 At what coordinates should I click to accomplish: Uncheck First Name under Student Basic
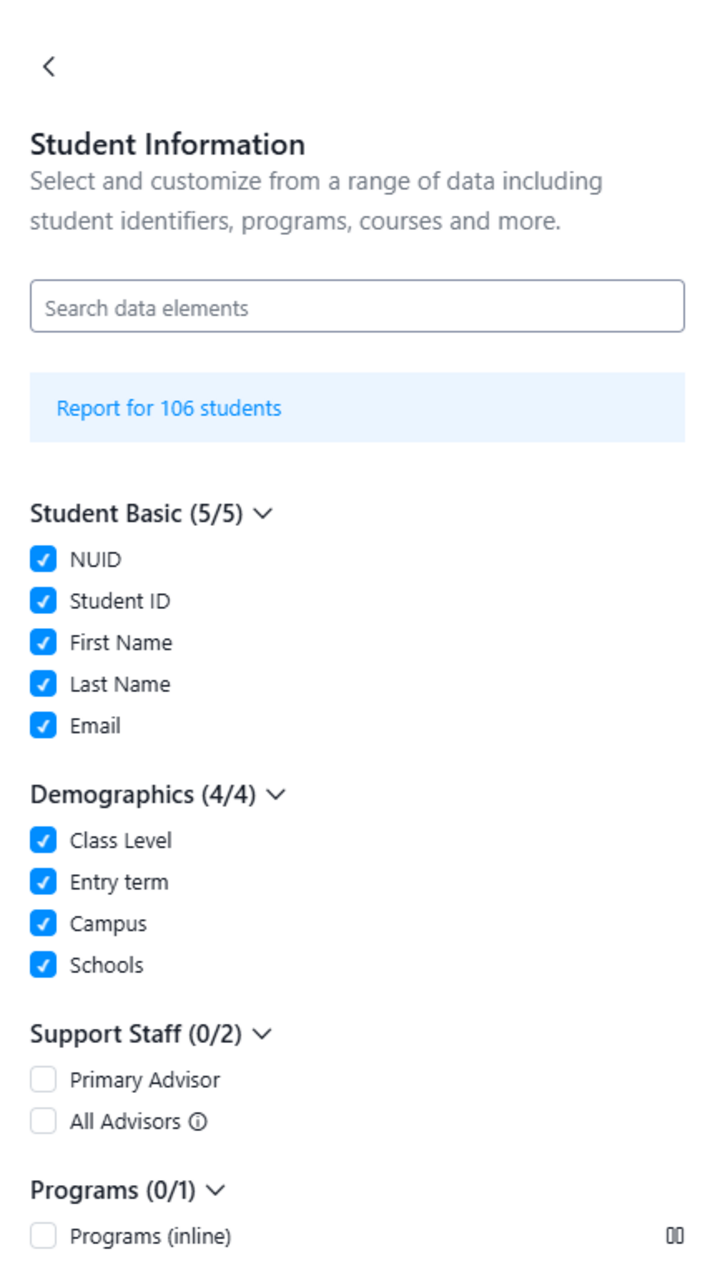coord(42,642)
